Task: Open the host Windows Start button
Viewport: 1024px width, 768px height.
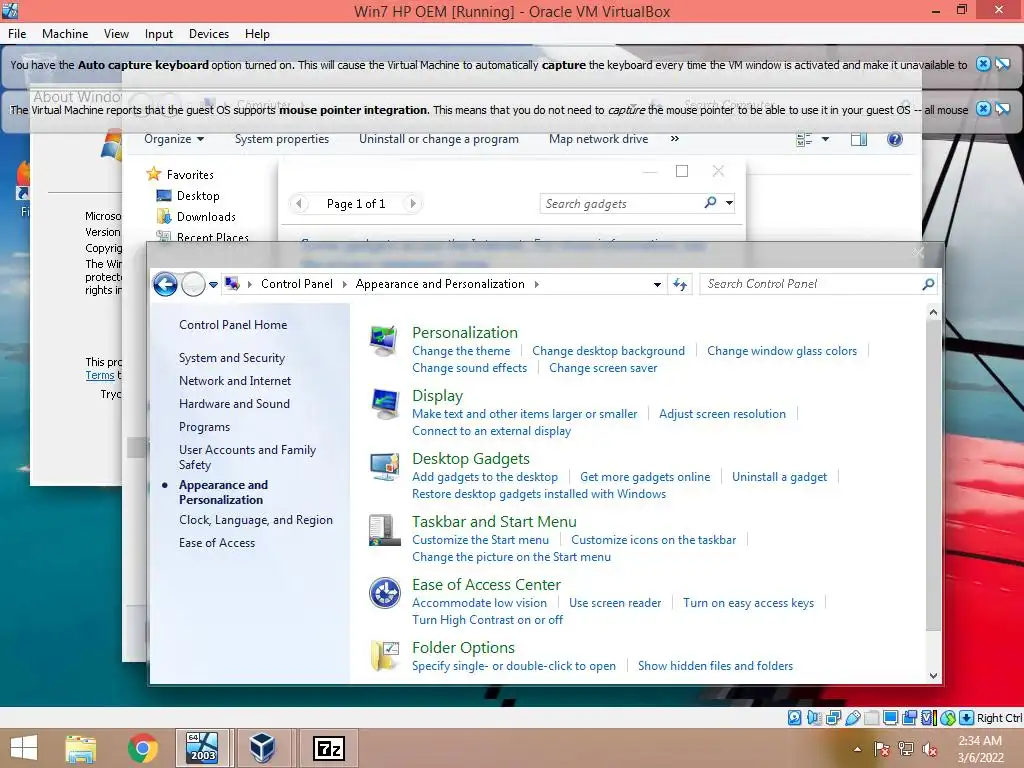Action: coord(24,748)
